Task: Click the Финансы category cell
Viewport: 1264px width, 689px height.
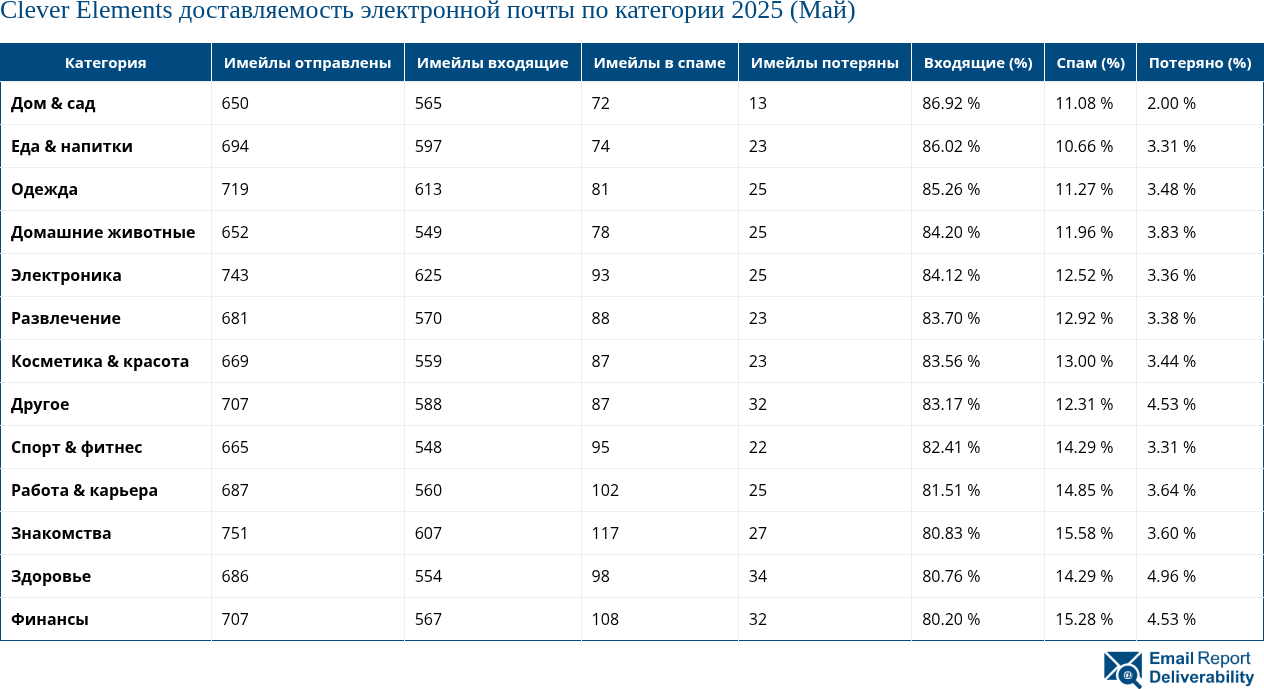Action: point(50,619)
